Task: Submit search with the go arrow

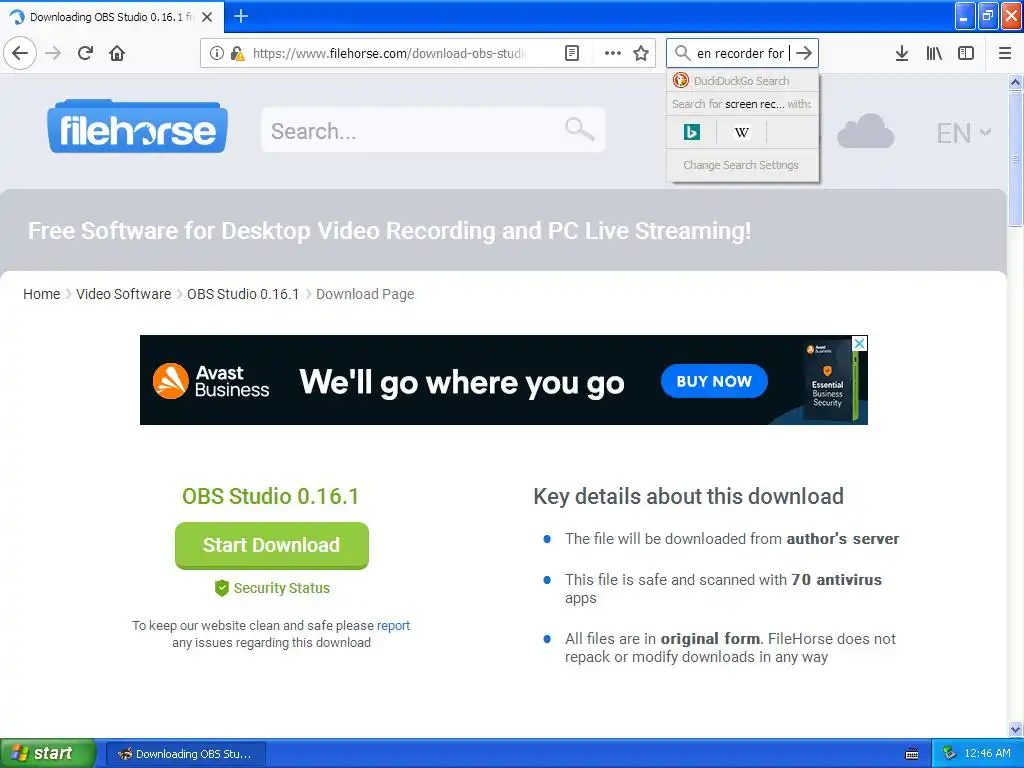Action: pyautogui.click(x=804, y=53)
